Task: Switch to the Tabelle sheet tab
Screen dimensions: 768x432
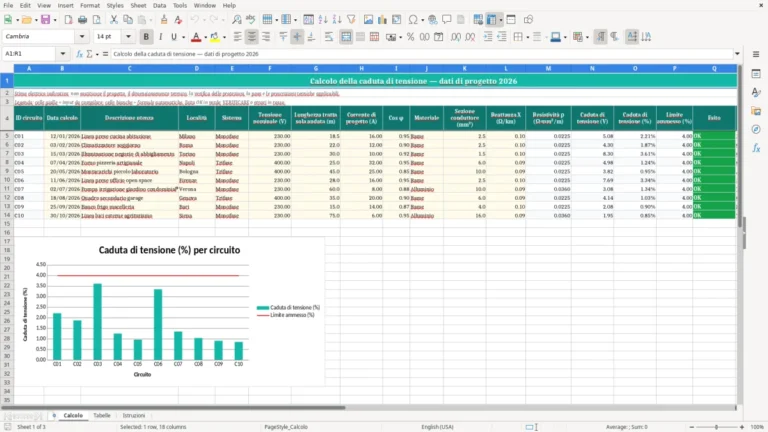Action: [x=102, y=415]
